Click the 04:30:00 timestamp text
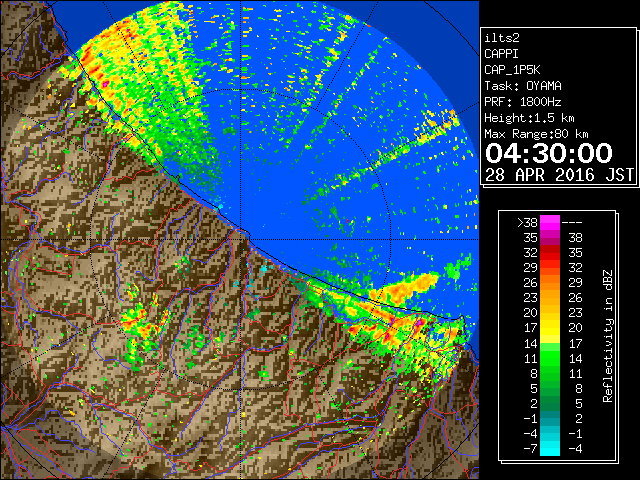Screen dimensions: 640x480 [x=549, y=153]
